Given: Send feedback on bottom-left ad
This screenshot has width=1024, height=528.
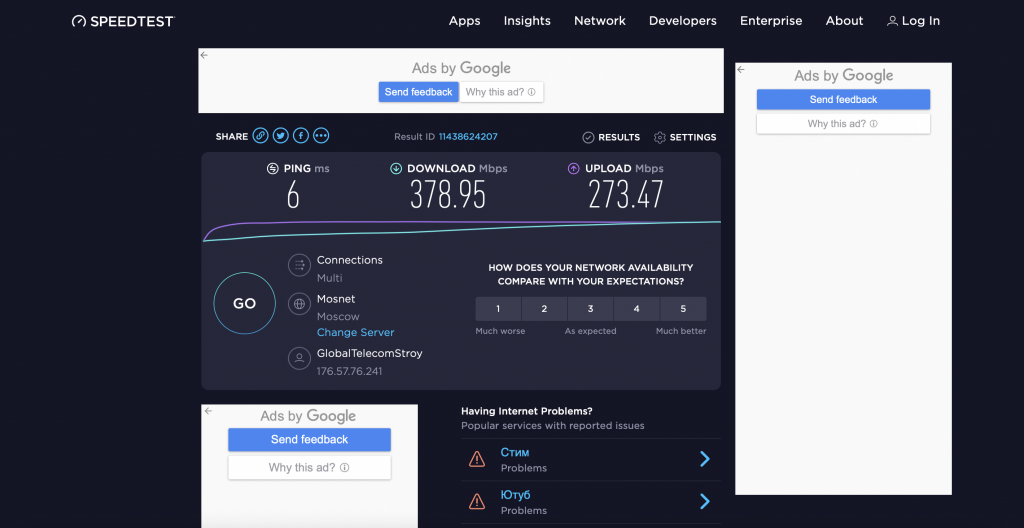Looking at the screenshot, I should click(x=310, y=440).
